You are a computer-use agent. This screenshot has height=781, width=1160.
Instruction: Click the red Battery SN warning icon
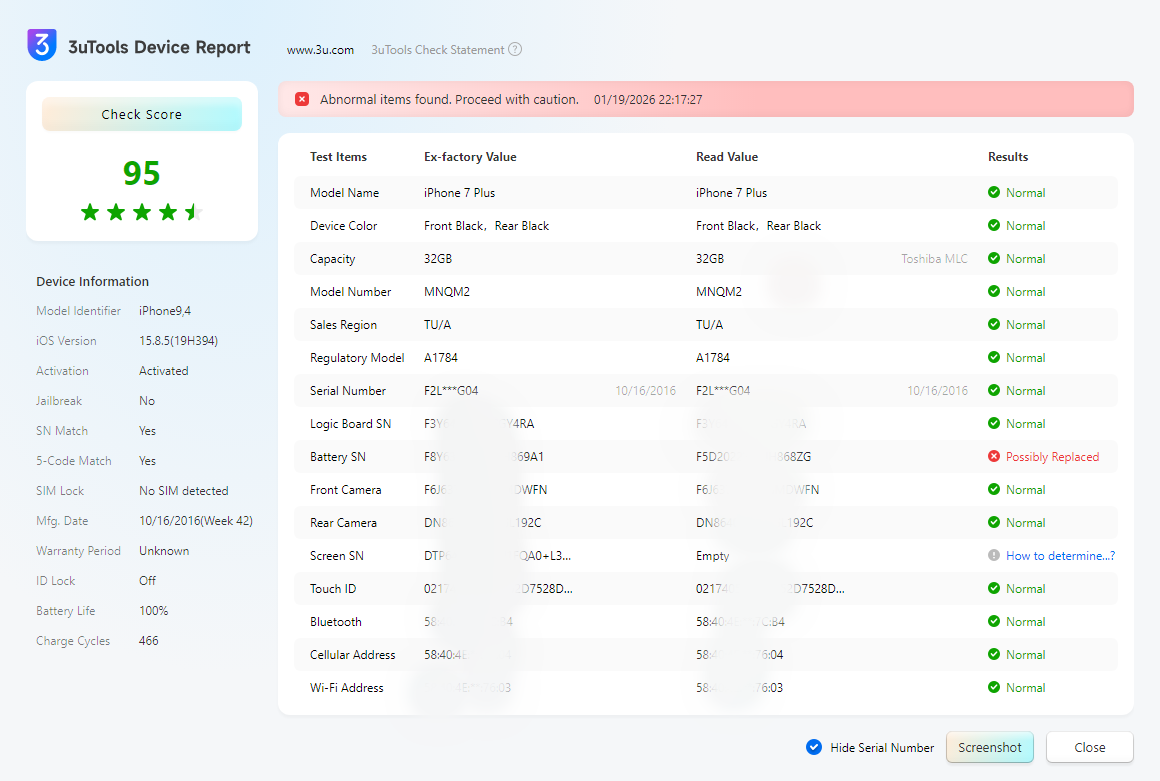pos(994,457)
